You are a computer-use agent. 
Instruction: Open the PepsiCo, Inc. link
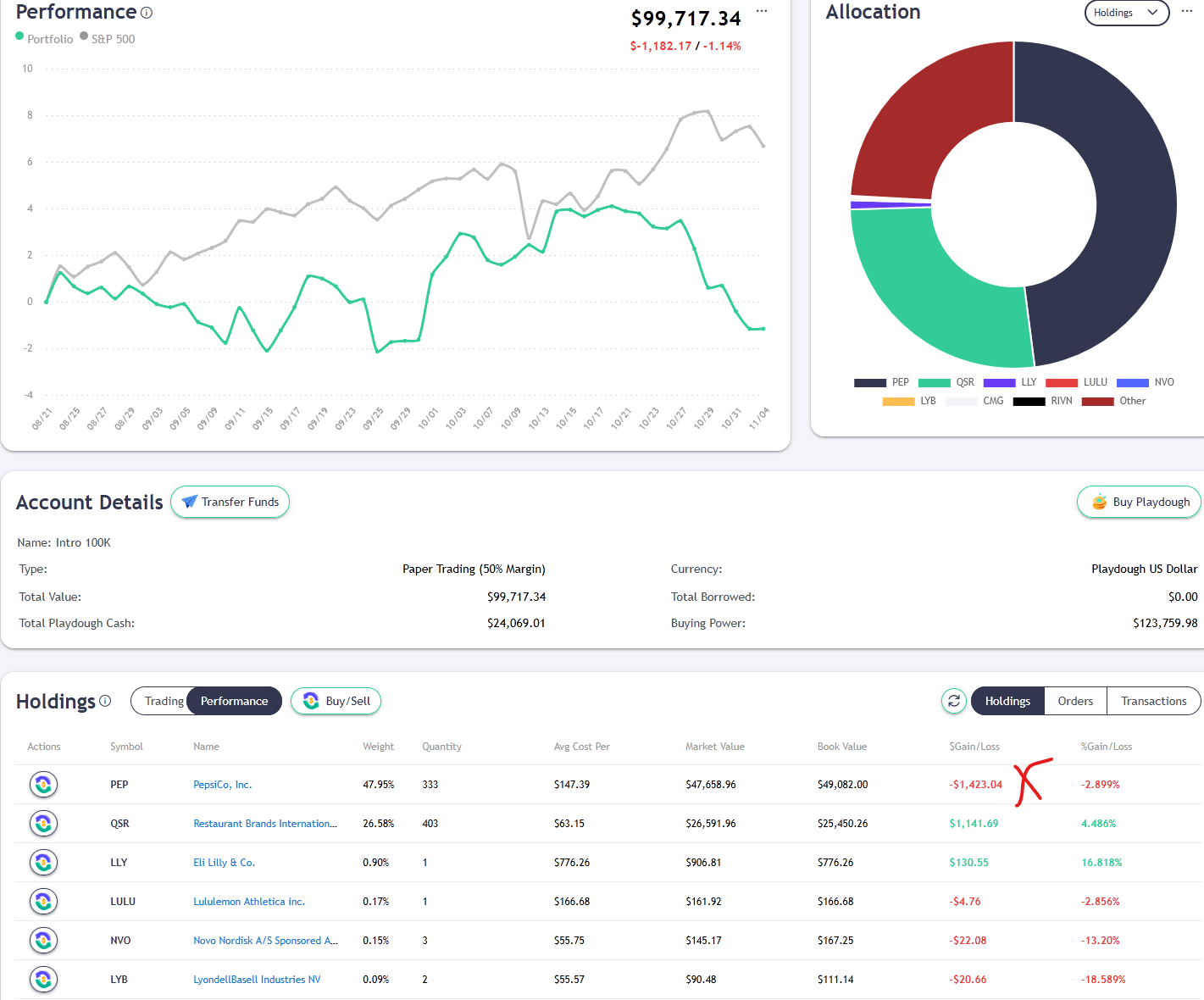pos(223,785)
